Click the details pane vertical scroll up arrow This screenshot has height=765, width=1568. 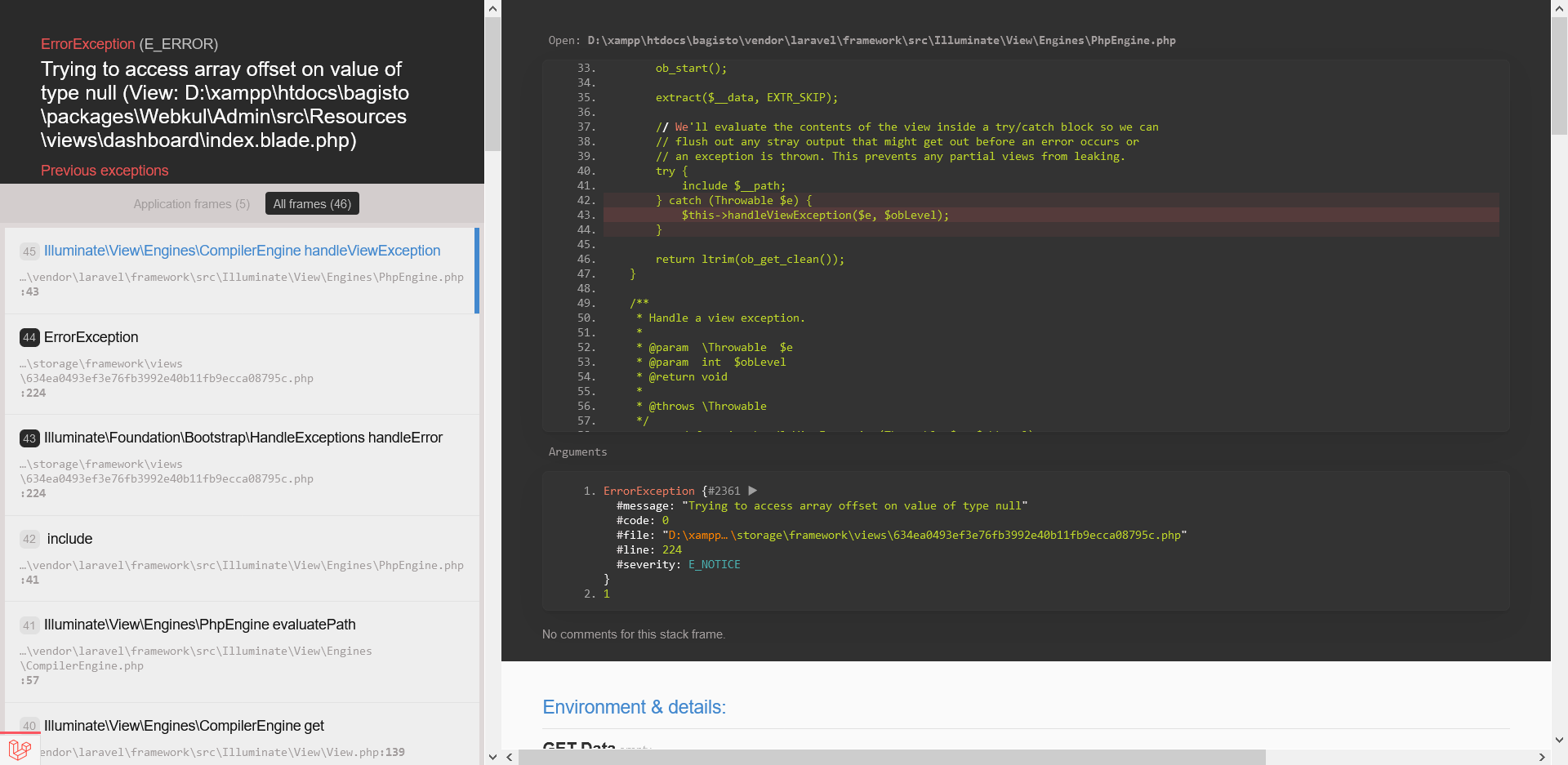tap(1559, 9)
